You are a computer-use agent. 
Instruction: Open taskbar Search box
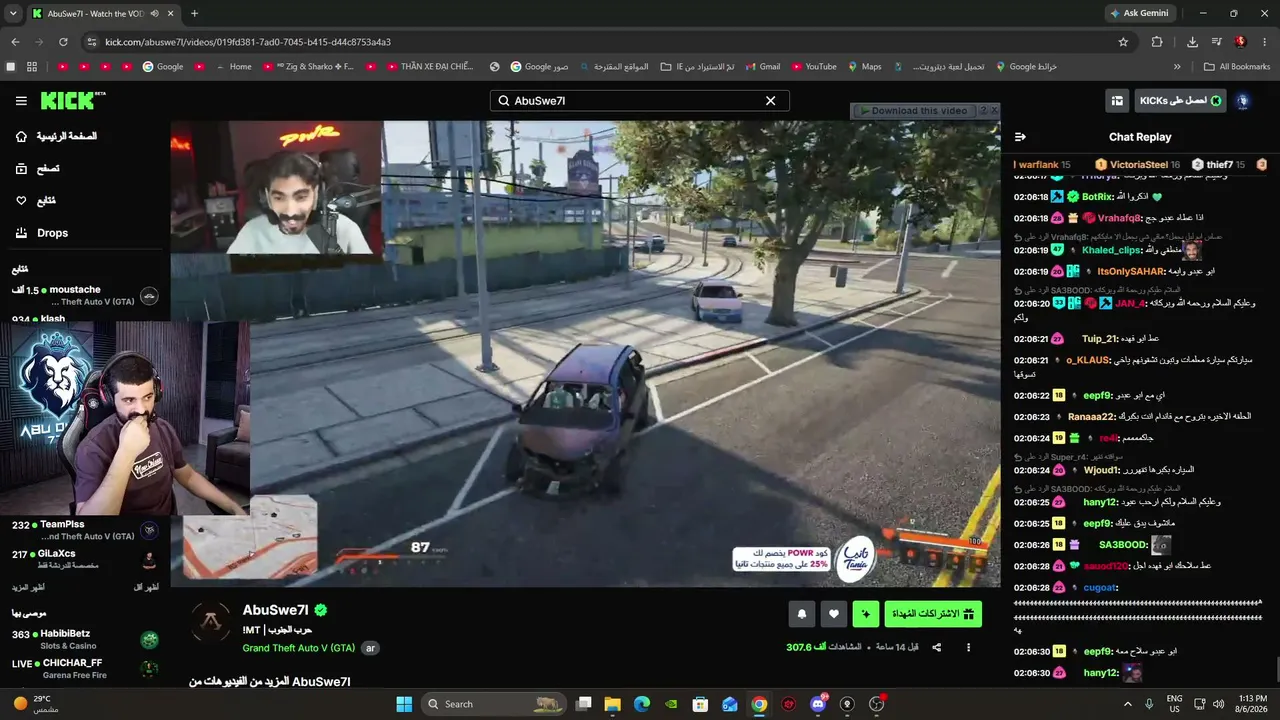tap(494, 704)
